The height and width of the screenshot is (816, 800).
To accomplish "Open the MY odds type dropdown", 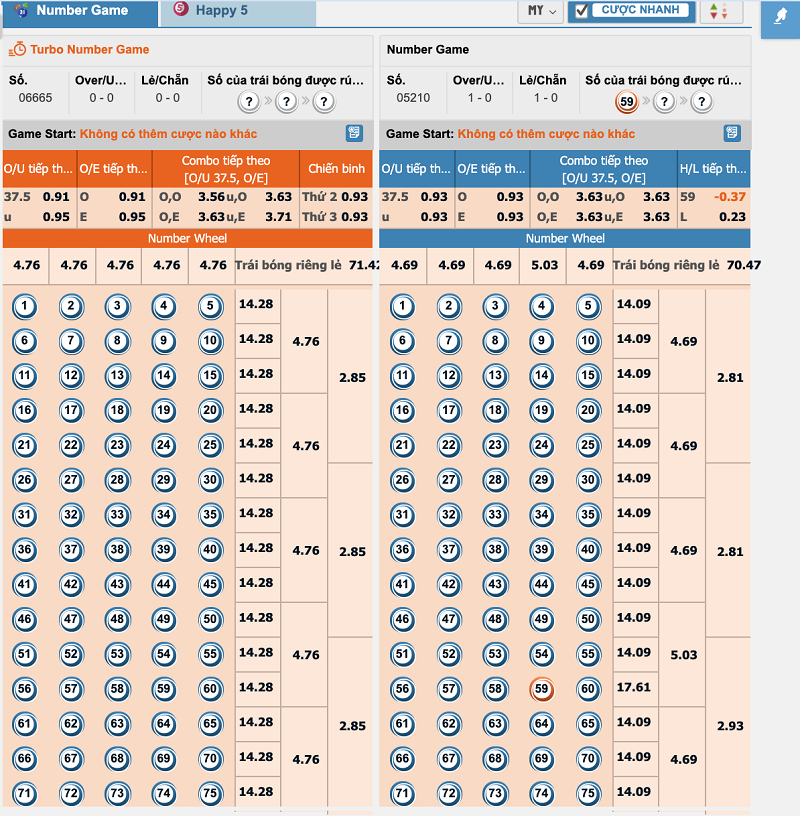I will pyautogui.click(x=542, y=11).
